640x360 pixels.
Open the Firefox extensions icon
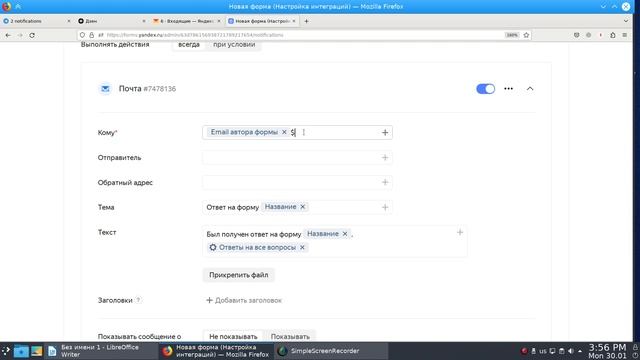click(613, 35)
